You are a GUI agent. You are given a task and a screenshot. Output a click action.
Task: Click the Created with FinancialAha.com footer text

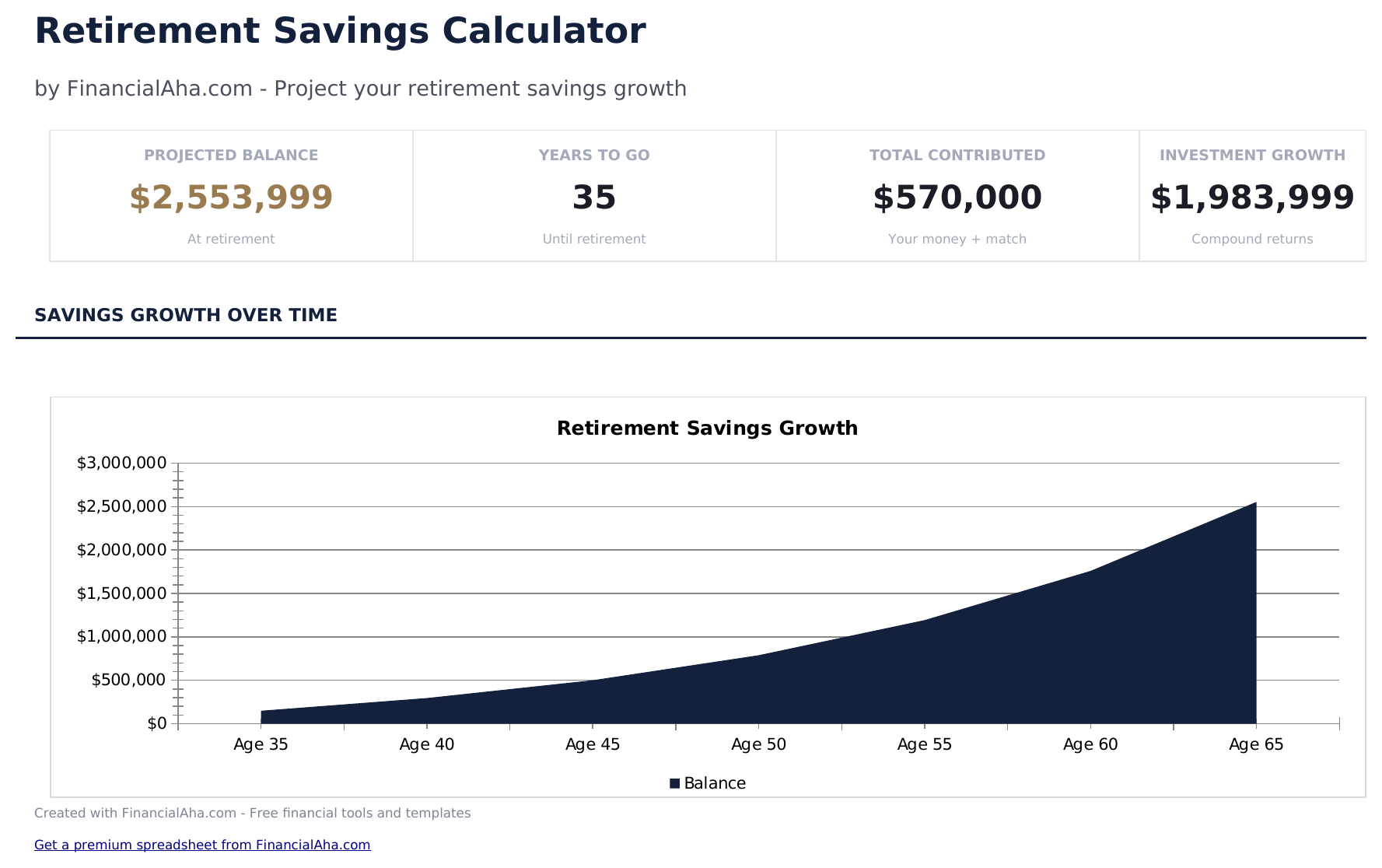[x=252, y=813]
